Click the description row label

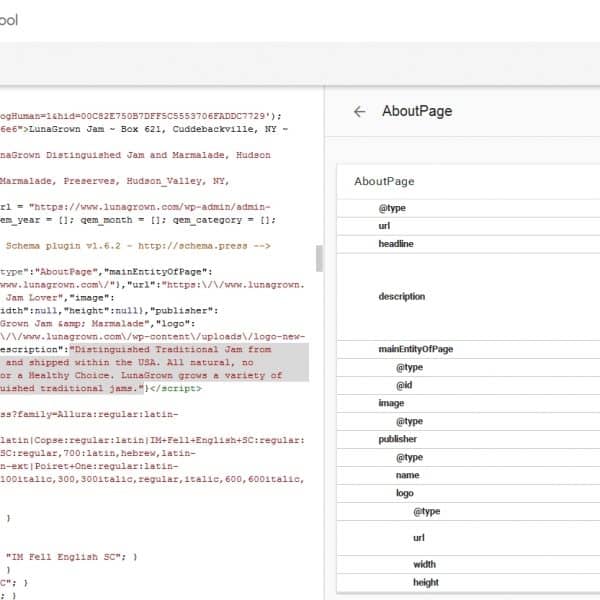(x=402, y=297)
